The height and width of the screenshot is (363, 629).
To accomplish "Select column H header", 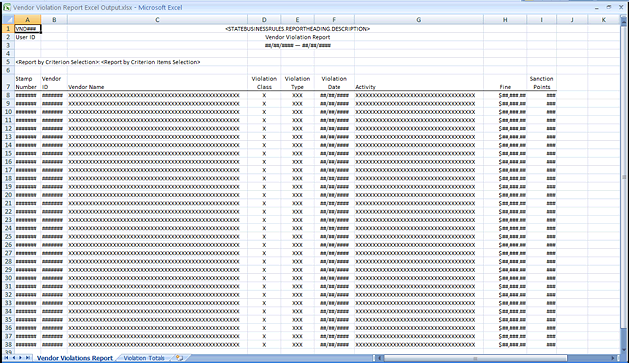I will pos(505,20).
